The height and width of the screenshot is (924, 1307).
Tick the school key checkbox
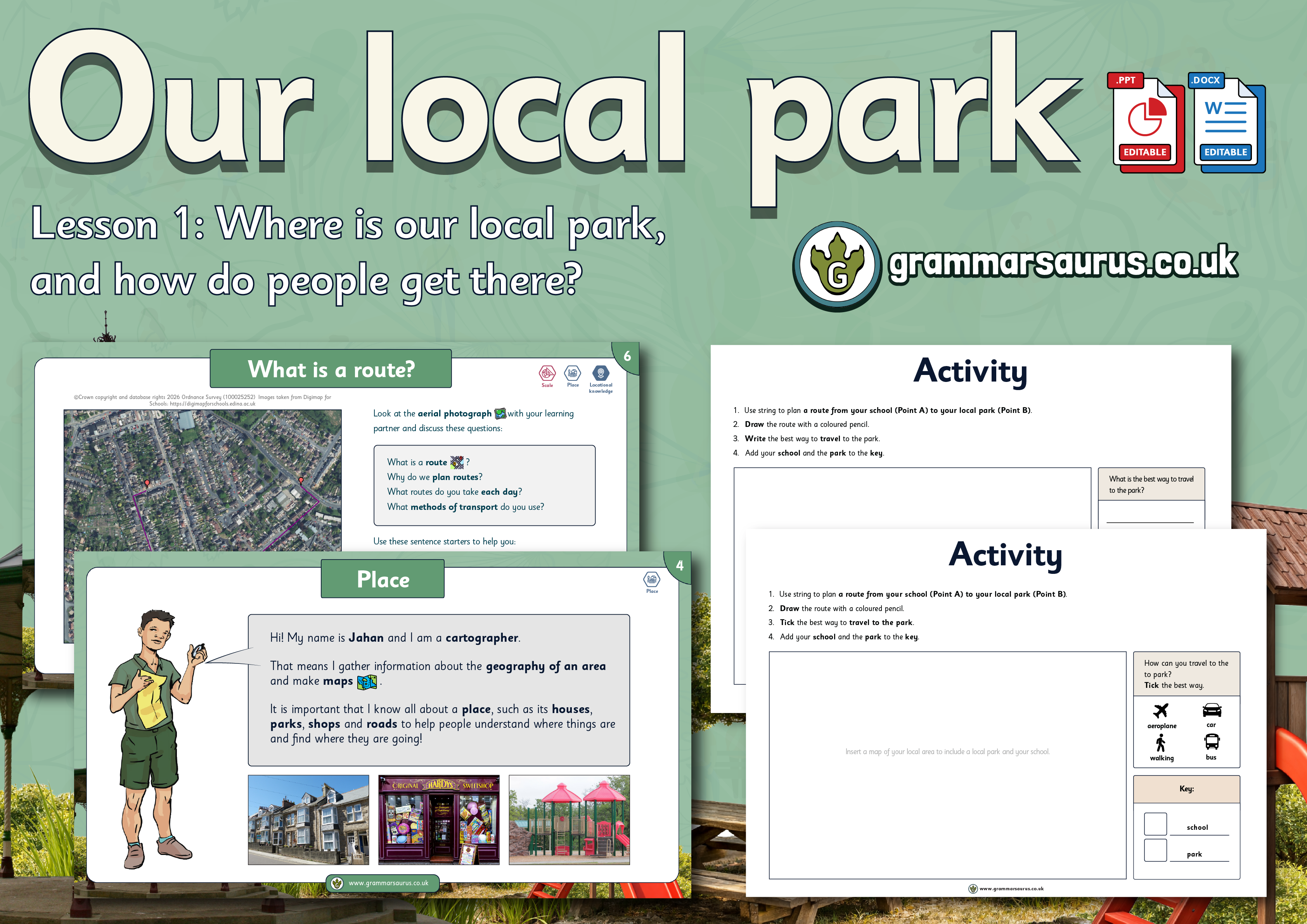(1156, 824)
